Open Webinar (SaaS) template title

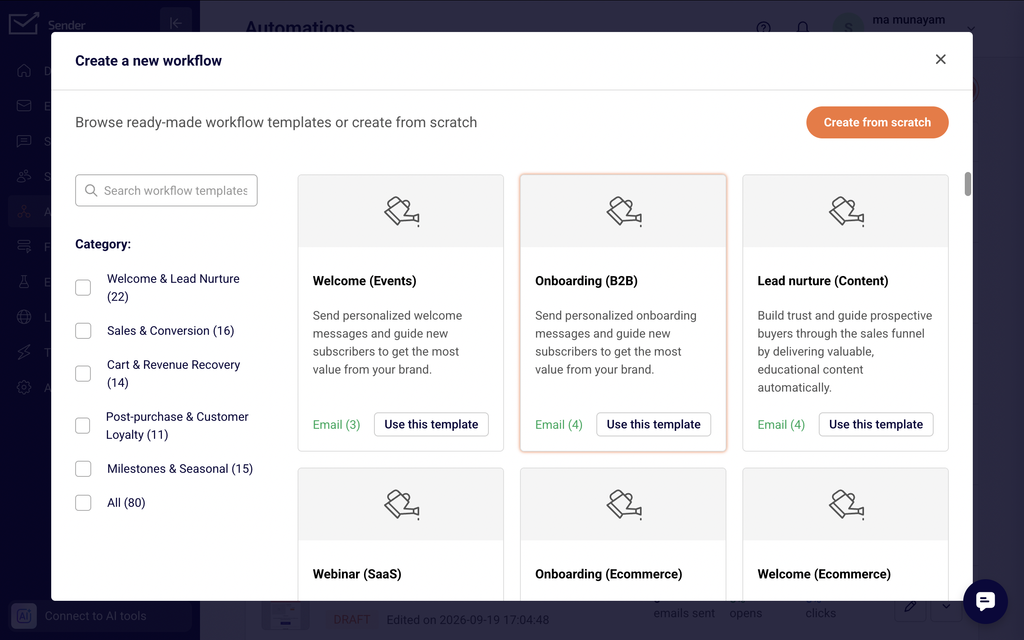(357, 574)
